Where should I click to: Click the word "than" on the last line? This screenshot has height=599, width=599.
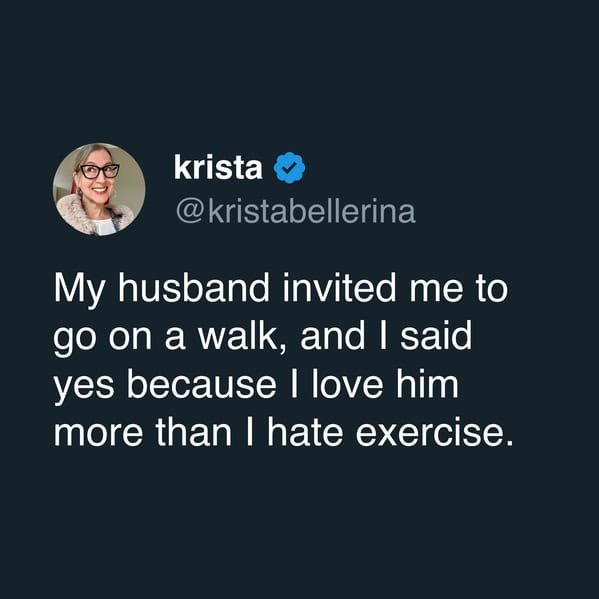coord(194,433)
